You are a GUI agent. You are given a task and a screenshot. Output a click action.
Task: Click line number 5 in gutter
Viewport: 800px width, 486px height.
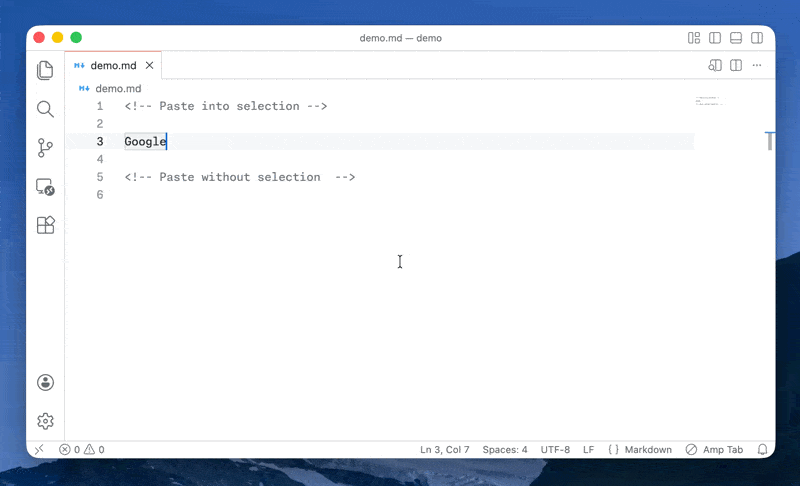(x=100, y=177)
